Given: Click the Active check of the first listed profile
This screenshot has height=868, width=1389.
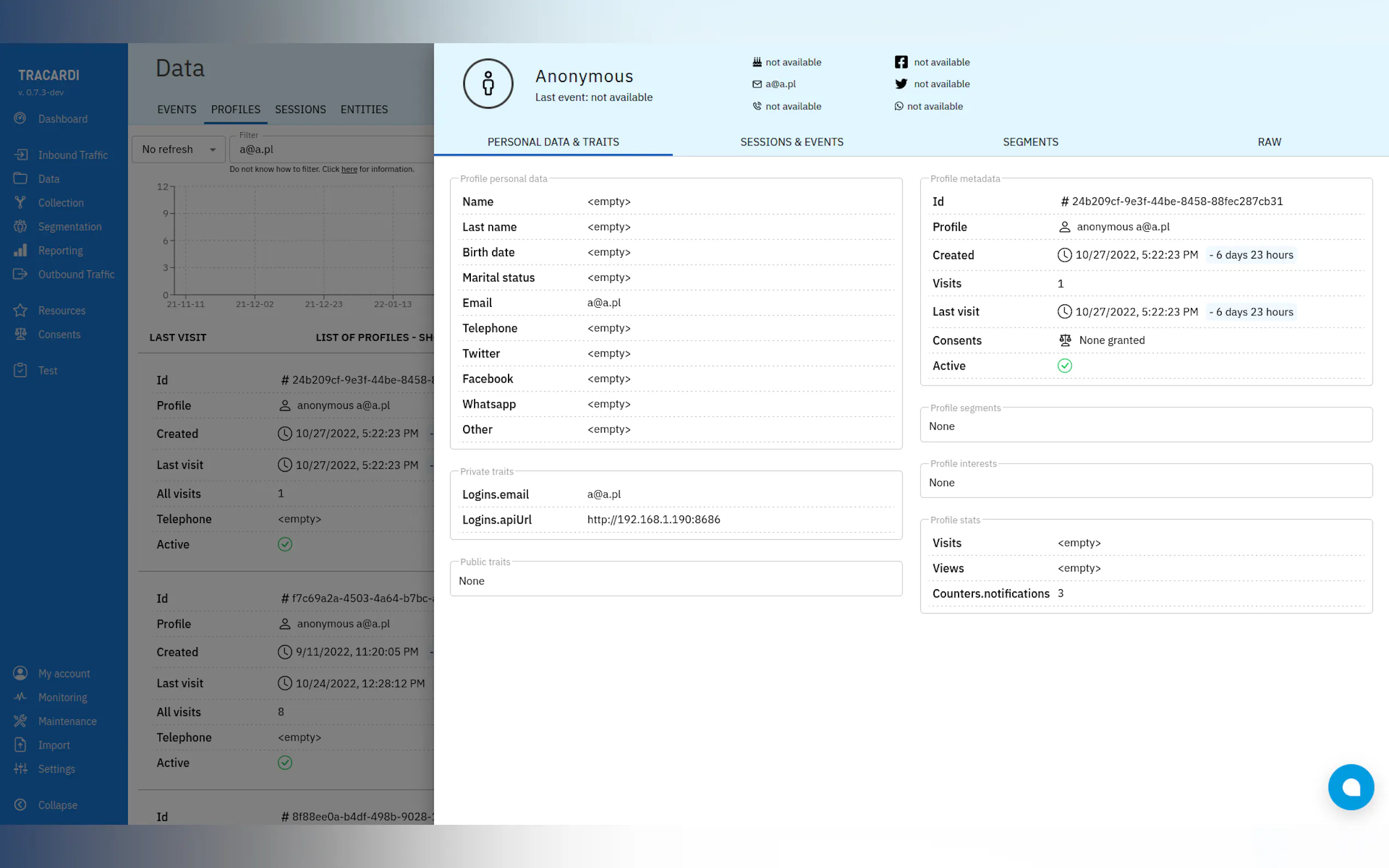Looking at the screenshot, I should (x=285, y=544).
